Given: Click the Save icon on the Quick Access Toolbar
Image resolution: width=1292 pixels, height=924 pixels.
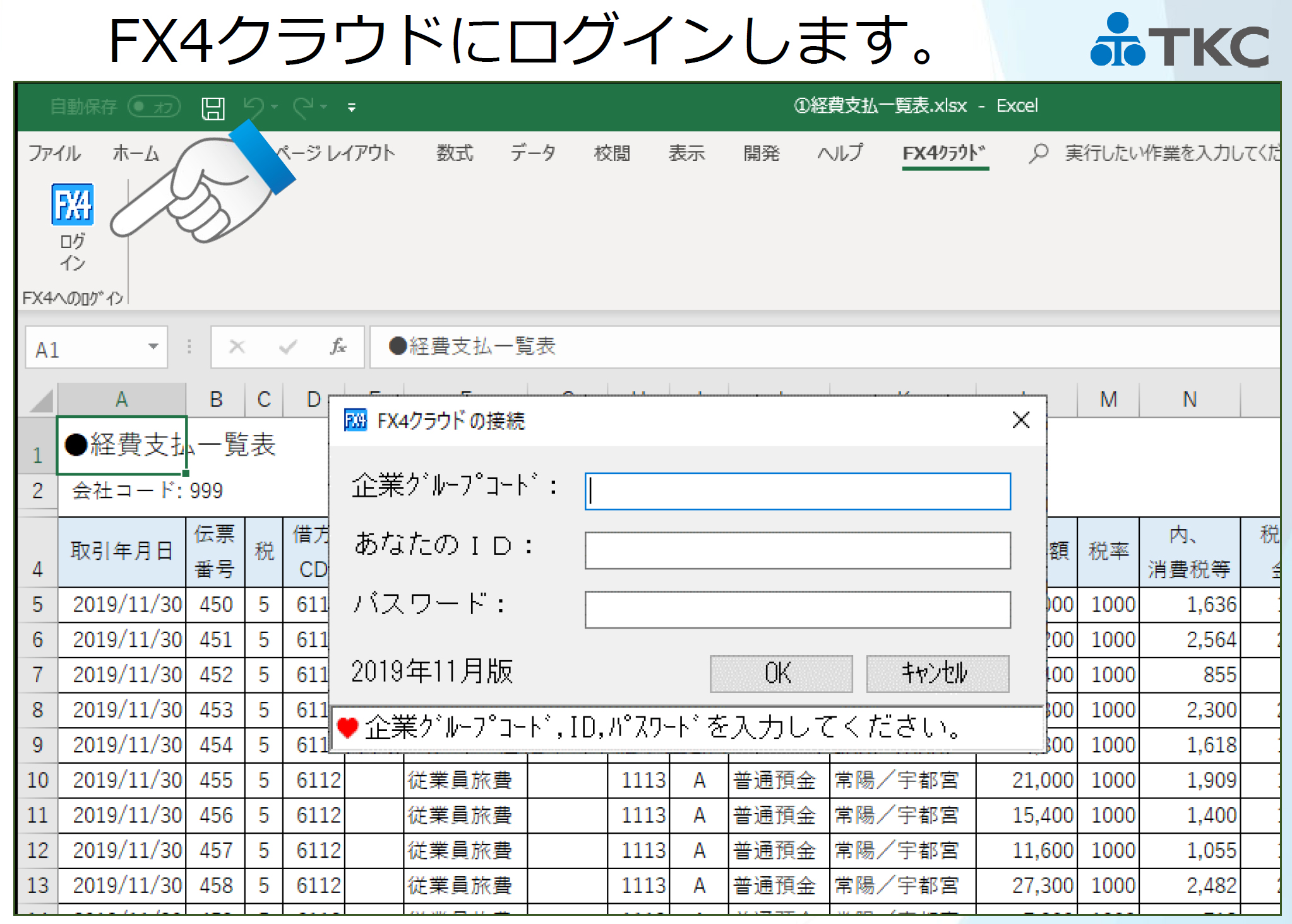Looking at the screenshot, I should [214, 107].
